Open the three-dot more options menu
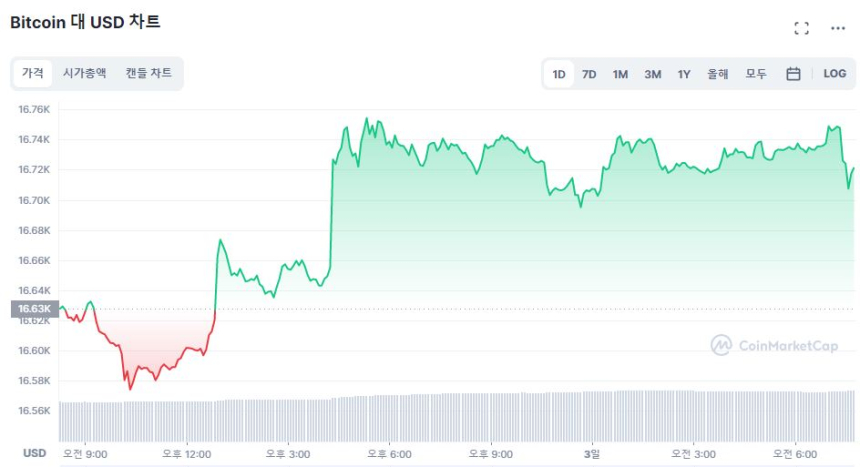The height and width of the screenshot is (467, 860). click(x=838, y=29)
